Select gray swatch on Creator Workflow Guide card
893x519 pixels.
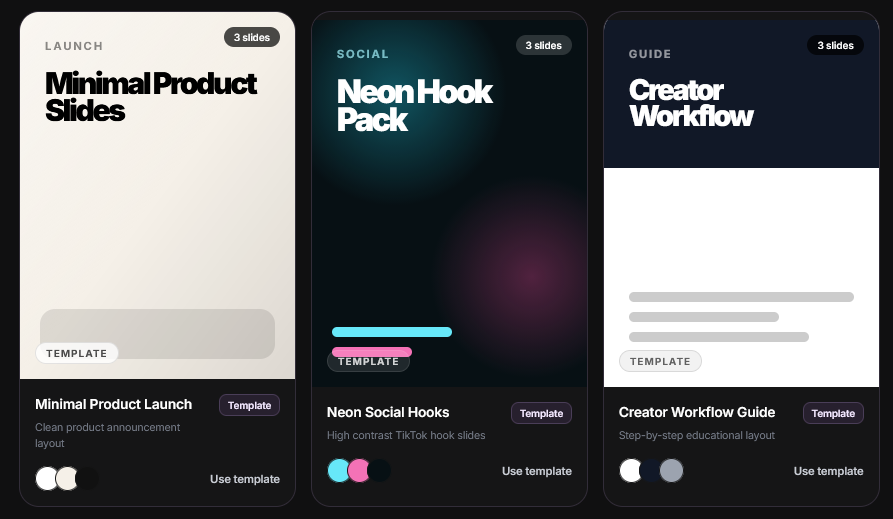click(x=671, y=471)
